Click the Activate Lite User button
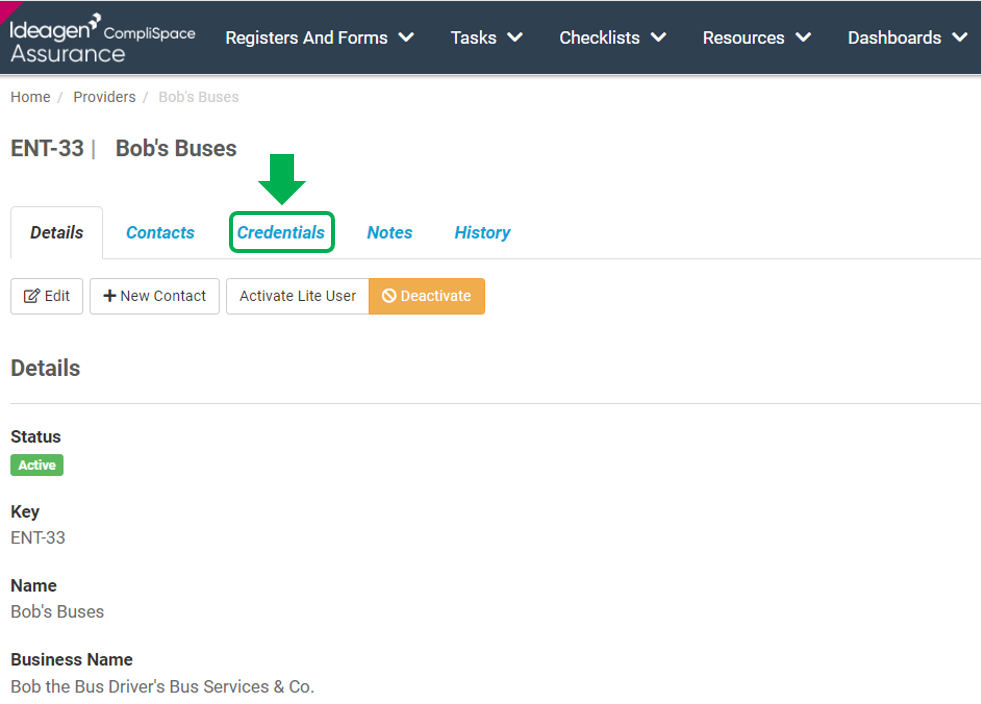 [298, 296]
